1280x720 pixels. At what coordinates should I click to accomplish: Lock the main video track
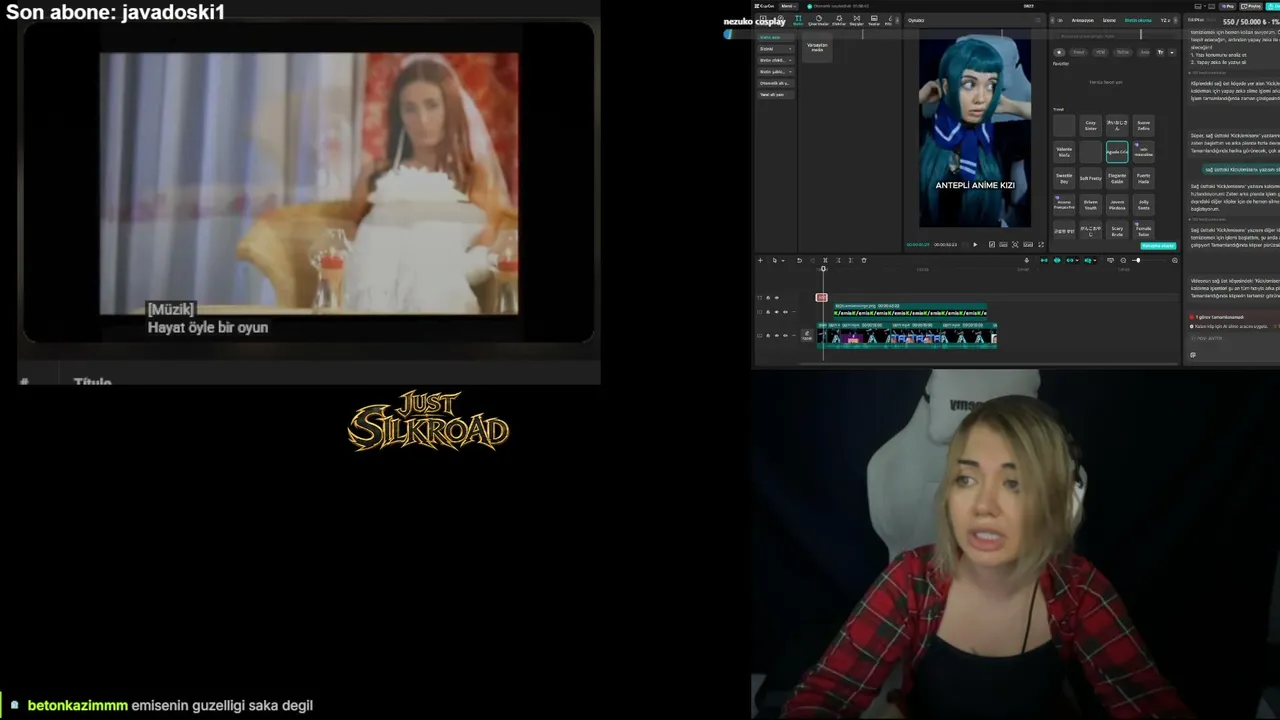pos(768,336)
